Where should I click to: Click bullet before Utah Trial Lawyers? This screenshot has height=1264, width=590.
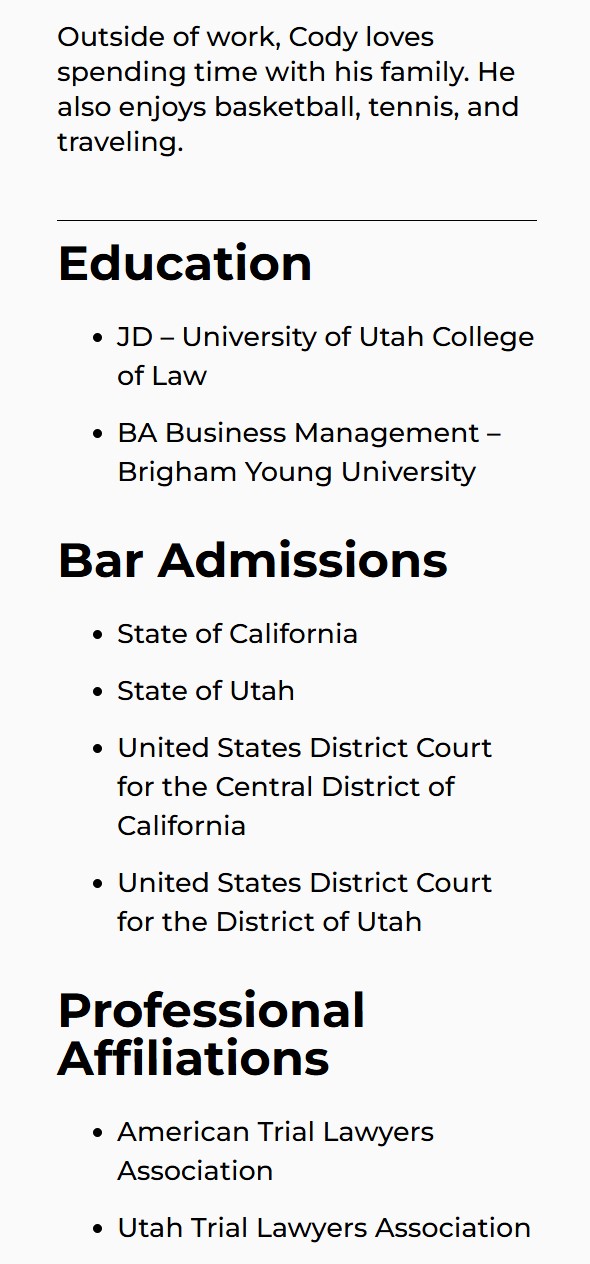(x=97, y=1228)
